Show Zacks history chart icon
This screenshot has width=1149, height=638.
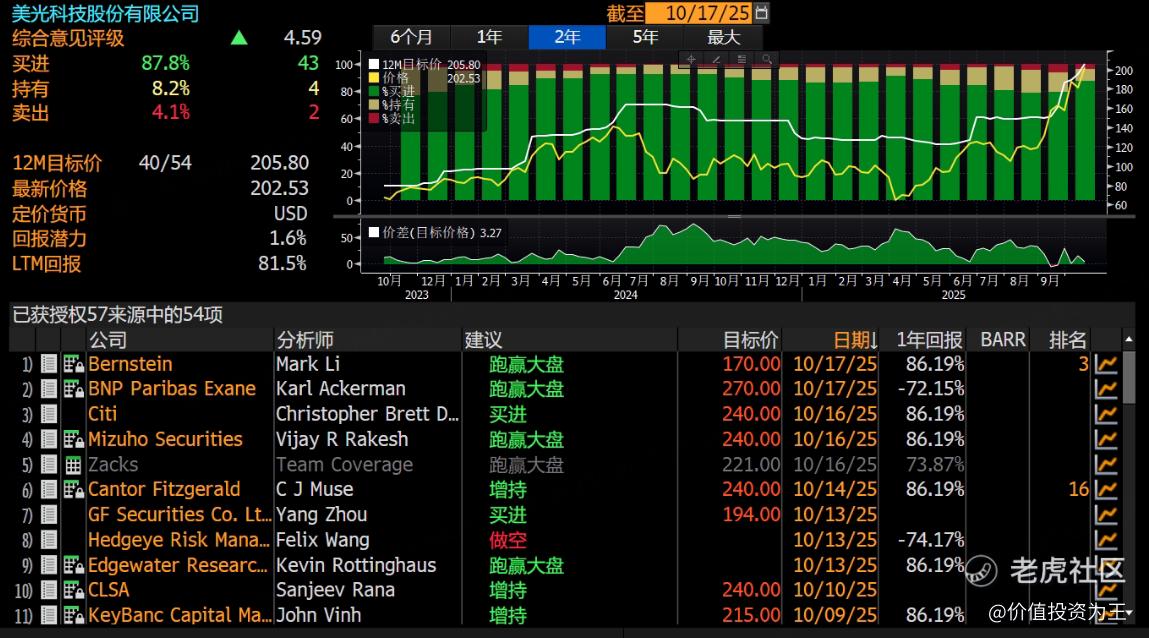pyautogui.click(x=1106, y=464)
